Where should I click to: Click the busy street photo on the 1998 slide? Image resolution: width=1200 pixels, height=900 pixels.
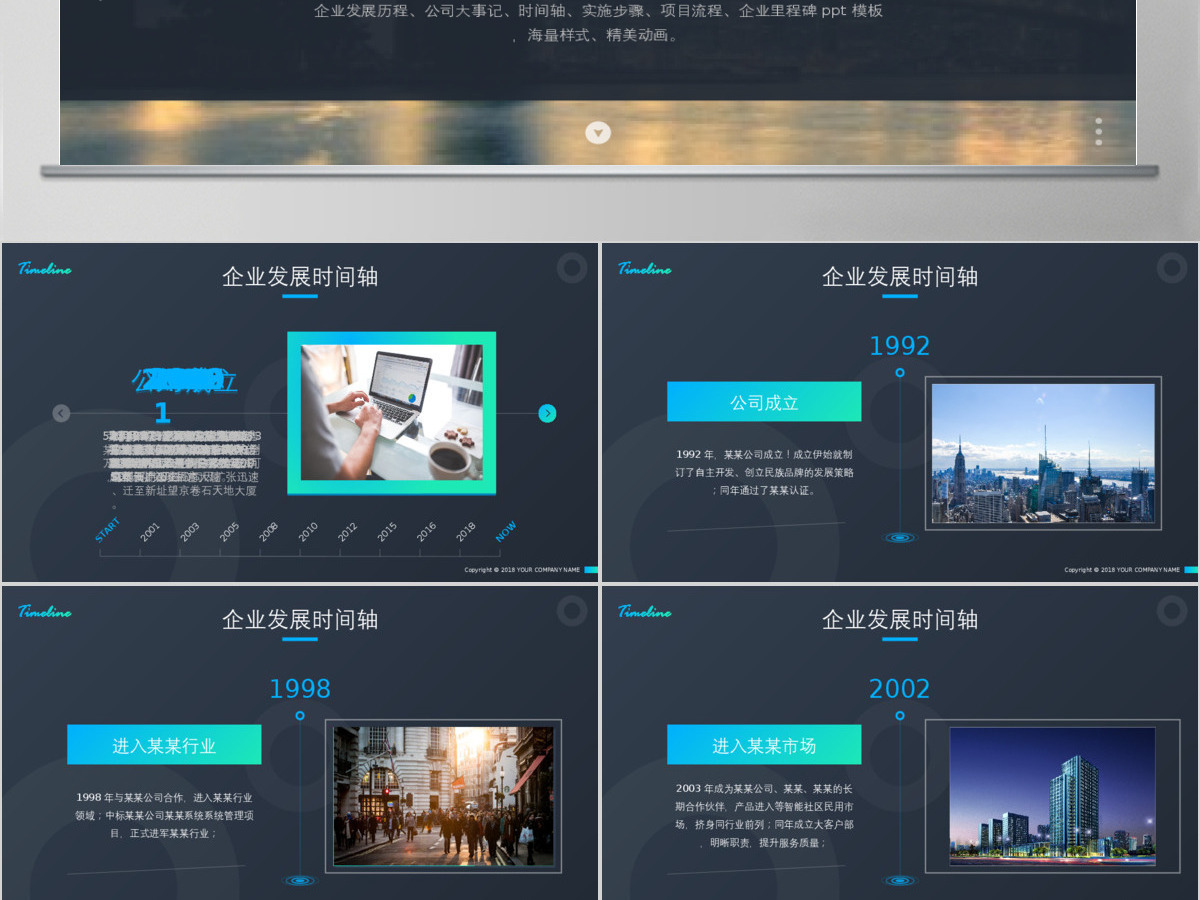pos(443,796)
